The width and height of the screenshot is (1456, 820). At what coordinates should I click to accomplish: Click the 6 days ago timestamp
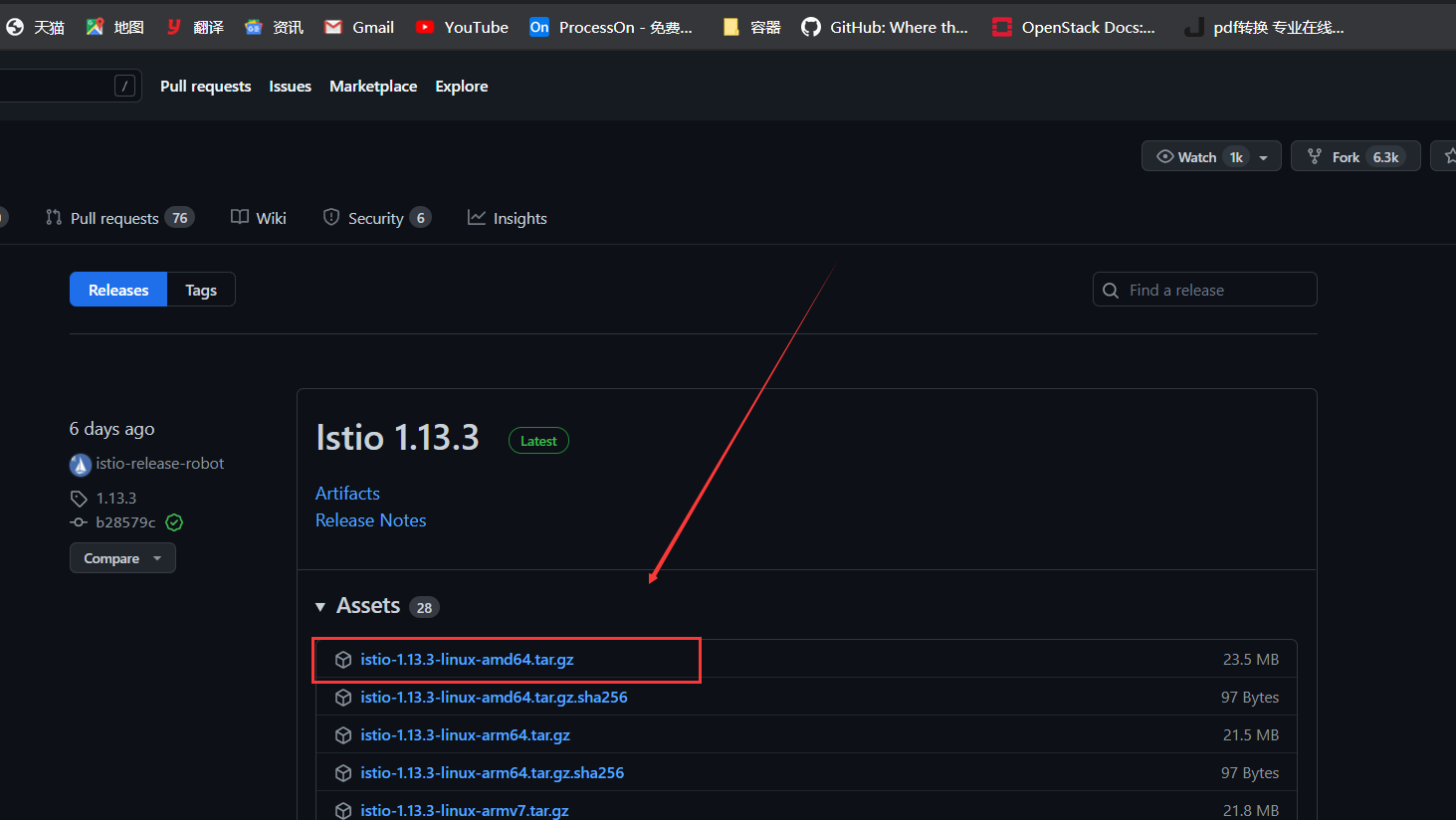click(111, 429)
